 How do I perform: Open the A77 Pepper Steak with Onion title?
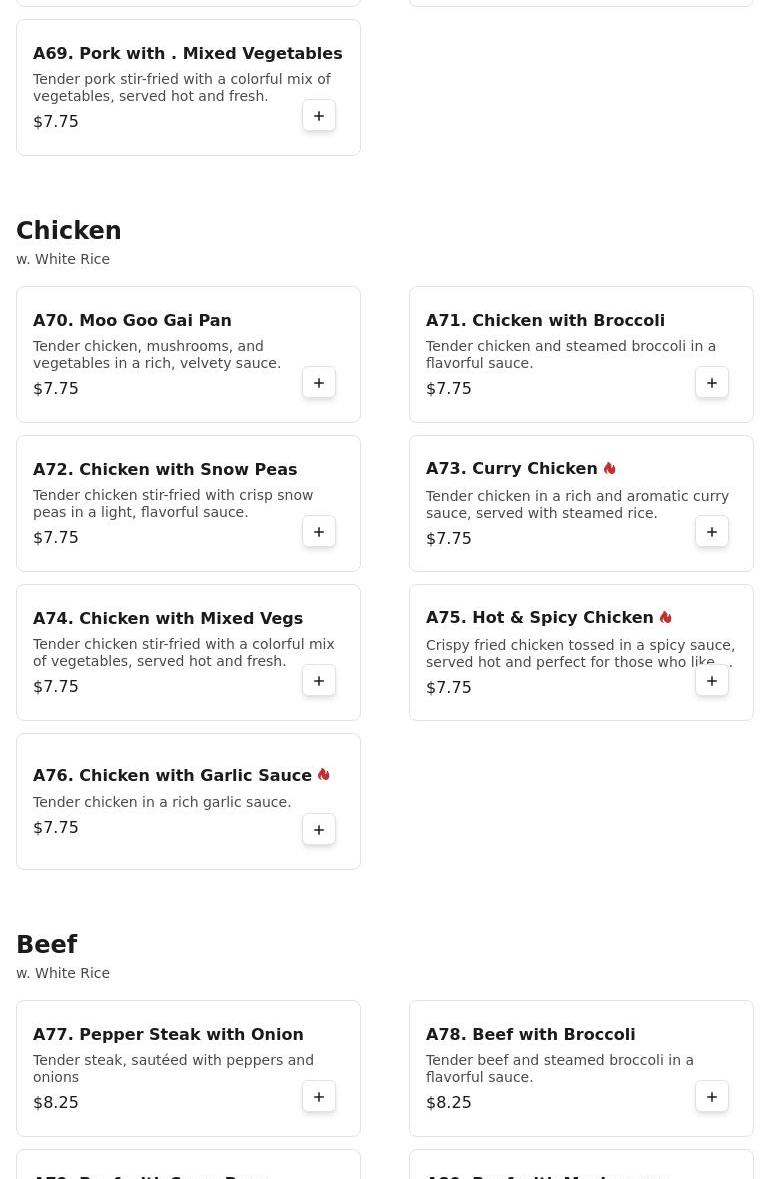point(168,1035)
